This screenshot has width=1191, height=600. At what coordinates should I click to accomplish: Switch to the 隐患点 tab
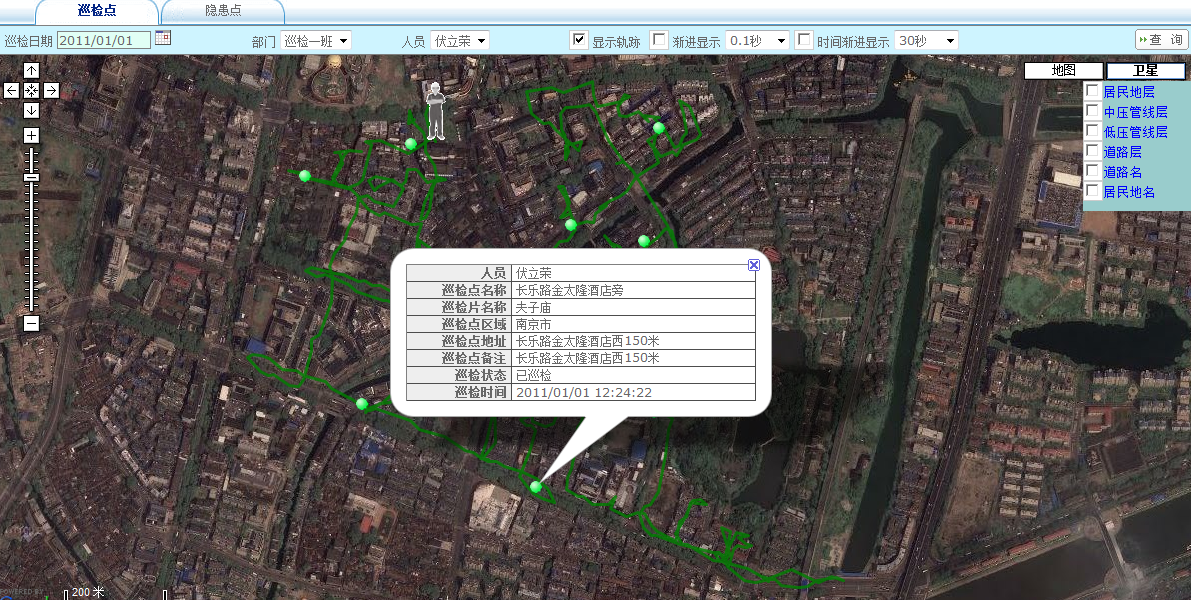point(223,11)
